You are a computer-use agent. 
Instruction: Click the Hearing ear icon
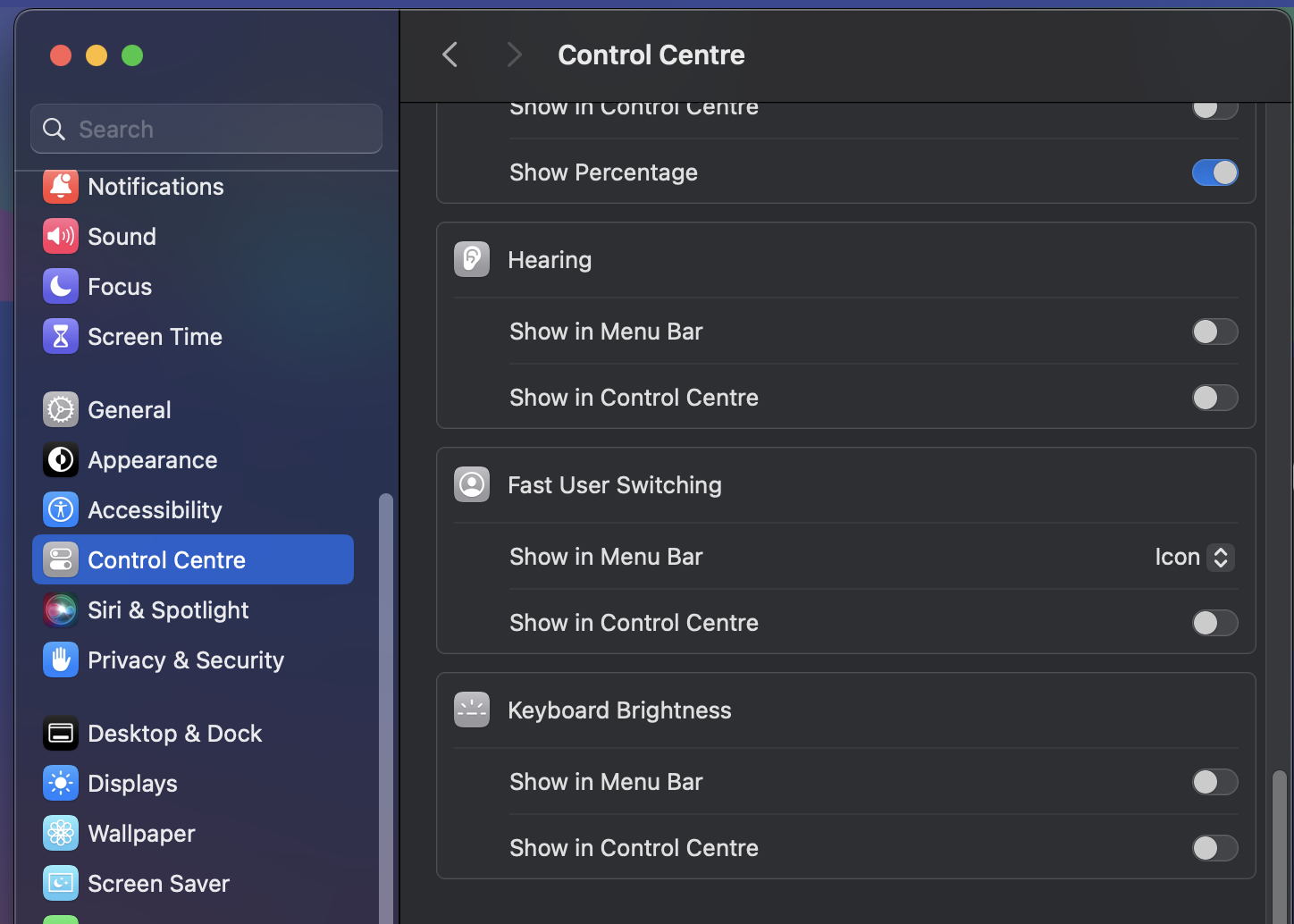(x=472, y=260)
